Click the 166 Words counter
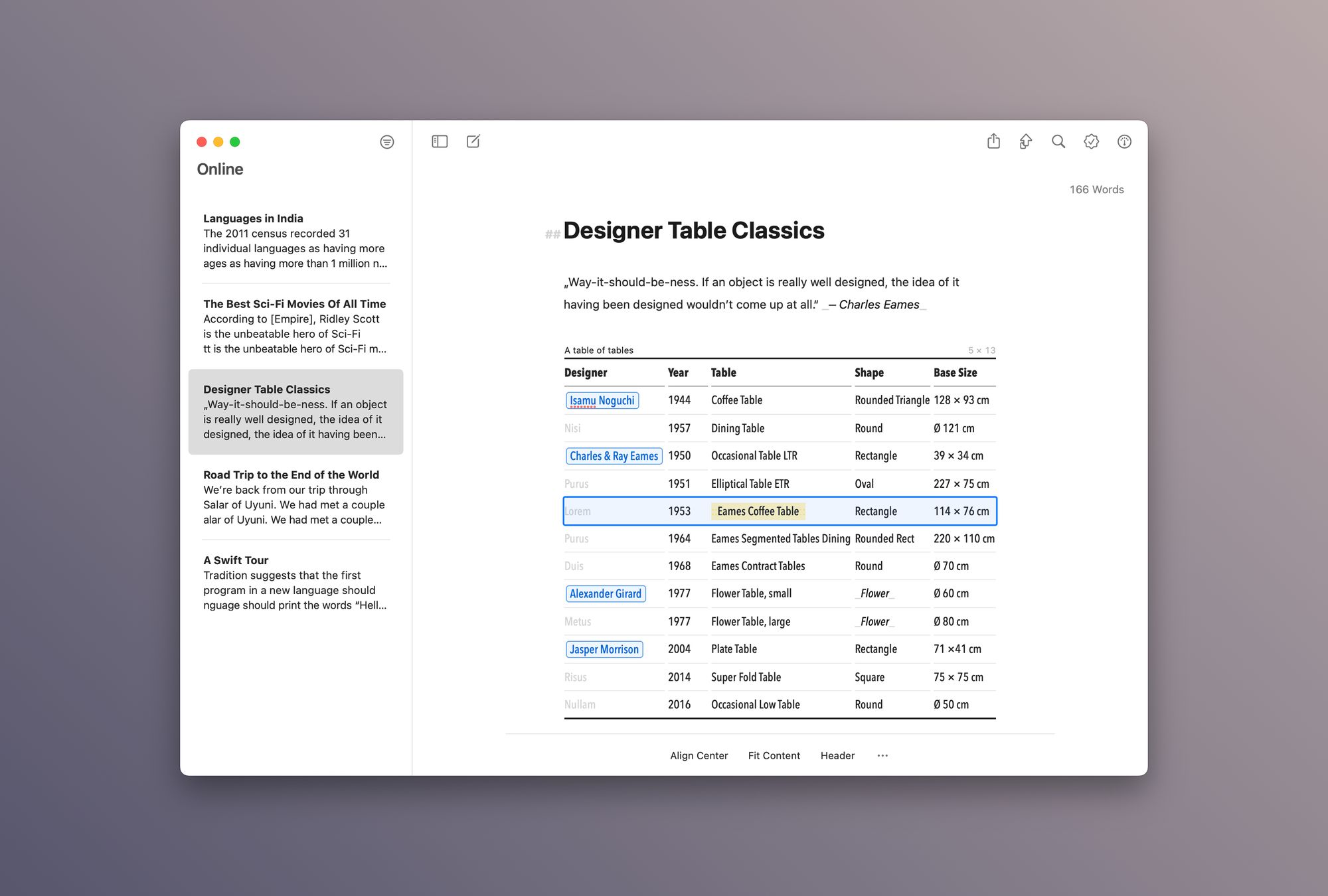The height and width of the screenshot is (896, 1328). tap(1096, 190)
